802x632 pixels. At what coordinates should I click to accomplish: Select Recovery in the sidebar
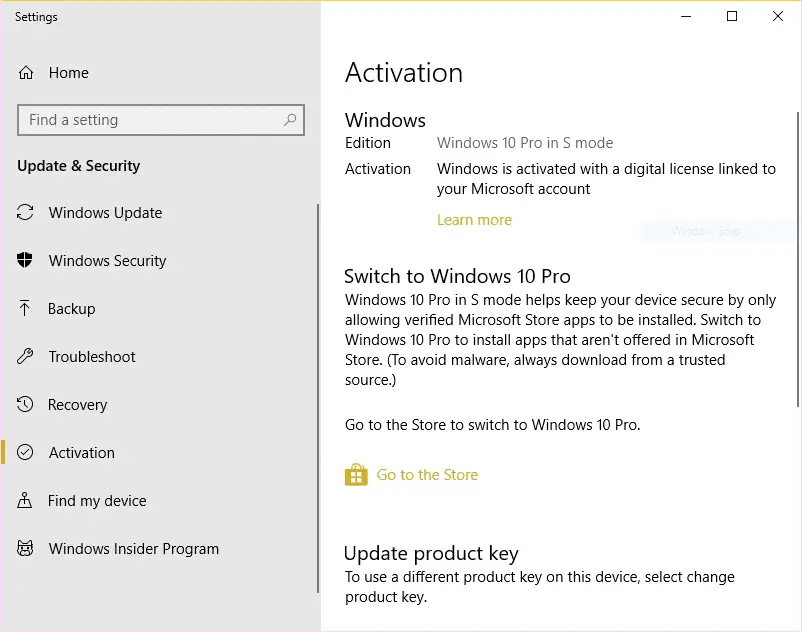click(78, 404)
